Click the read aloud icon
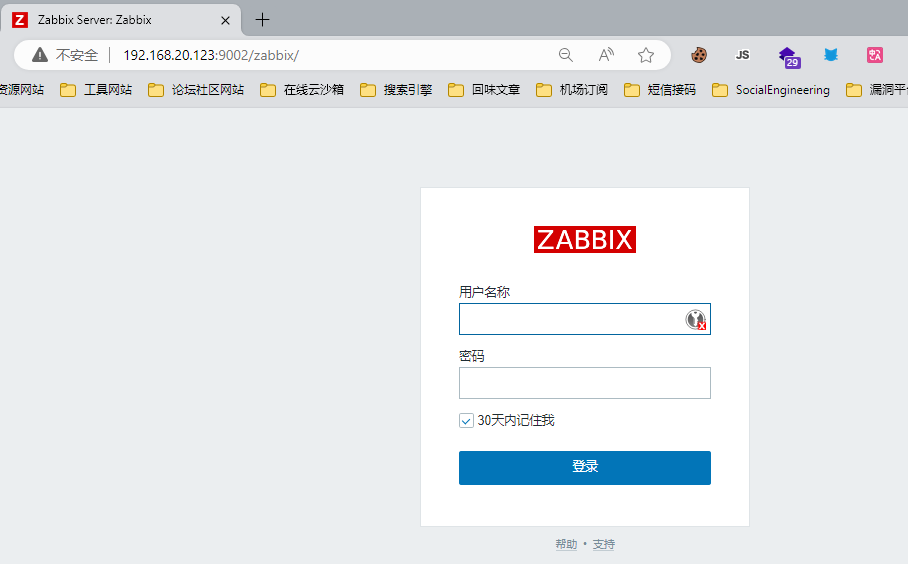Viewport: 908px width, 564px height. click(606, 55)
